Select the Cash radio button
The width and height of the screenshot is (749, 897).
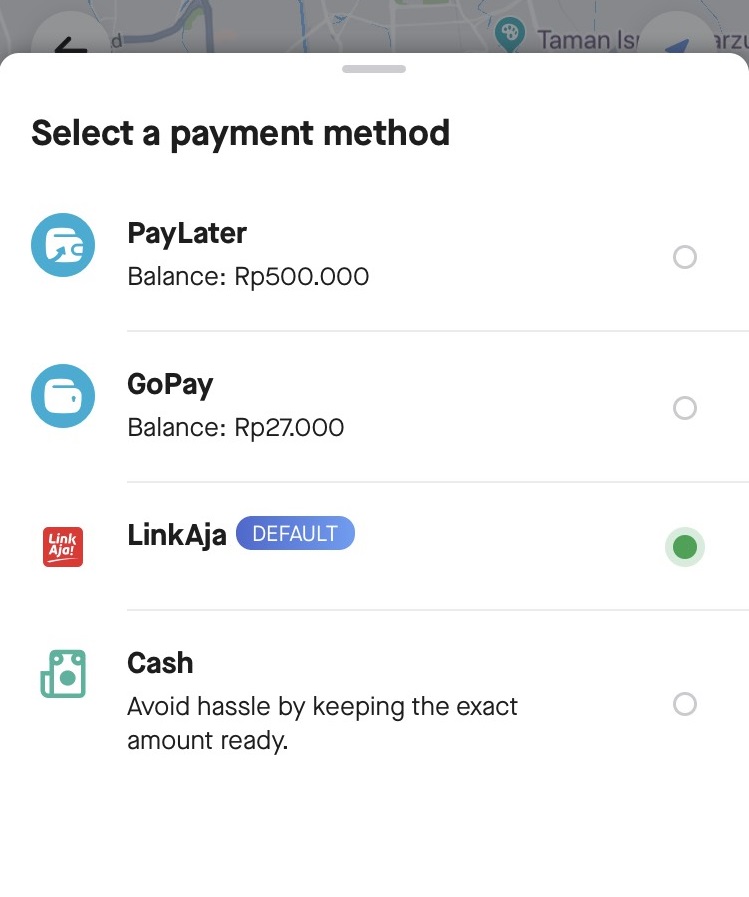685,704
